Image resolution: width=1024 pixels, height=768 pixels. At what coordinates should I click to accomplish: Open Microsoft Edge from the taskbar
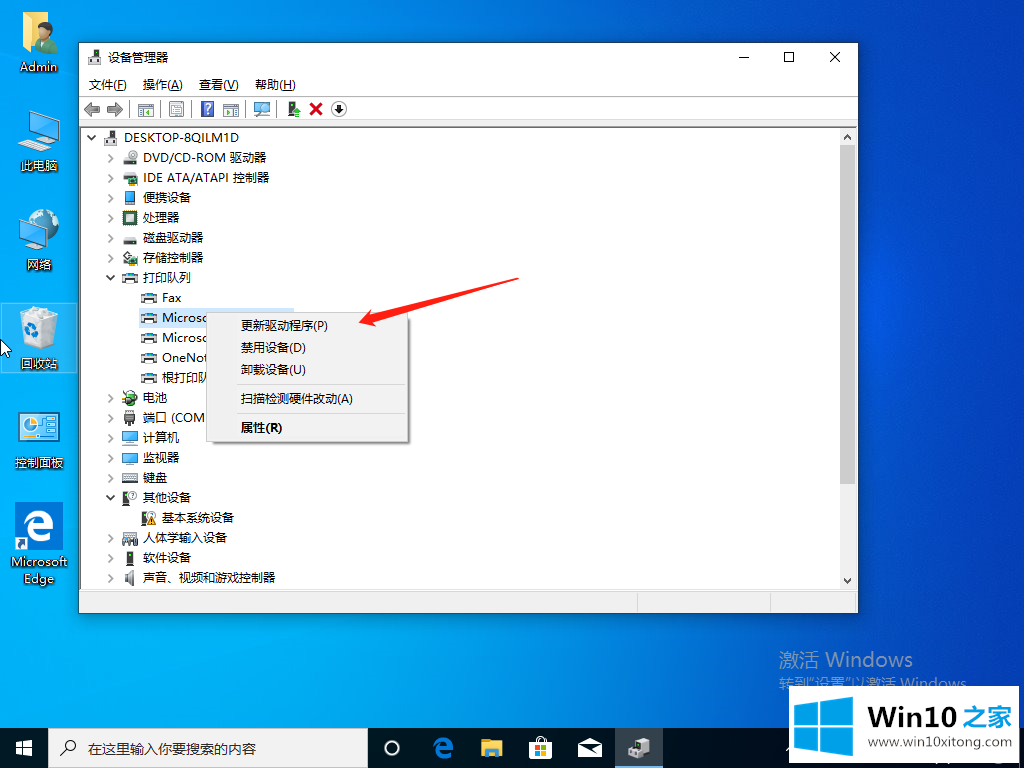(443, 747)
